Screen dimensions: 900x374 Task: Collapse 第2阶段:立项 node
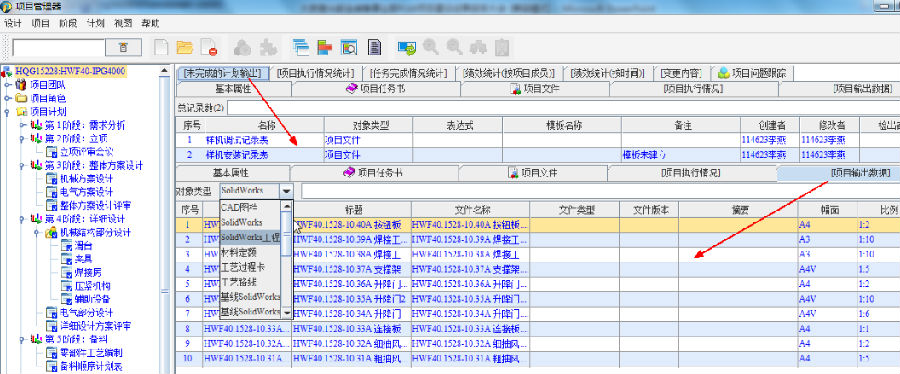pos(22,138)
